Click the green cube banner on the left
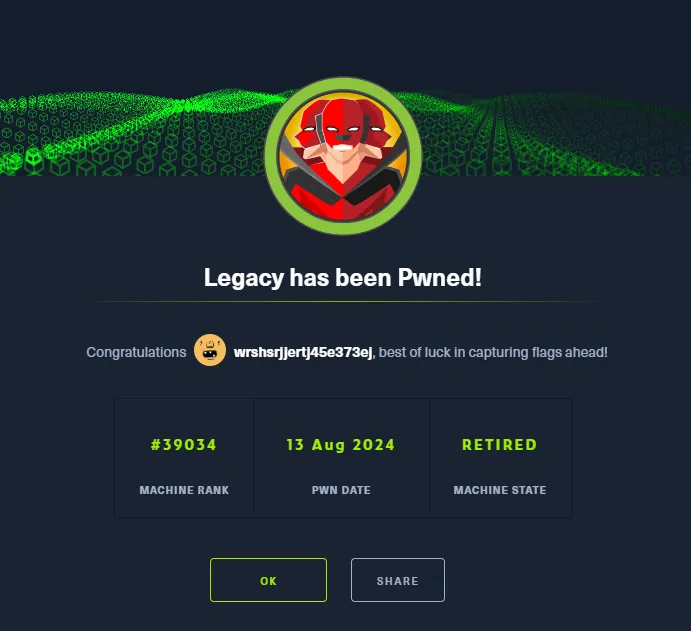Image resolution: width=691 pixels, height=631 pixels. point(132,132)
